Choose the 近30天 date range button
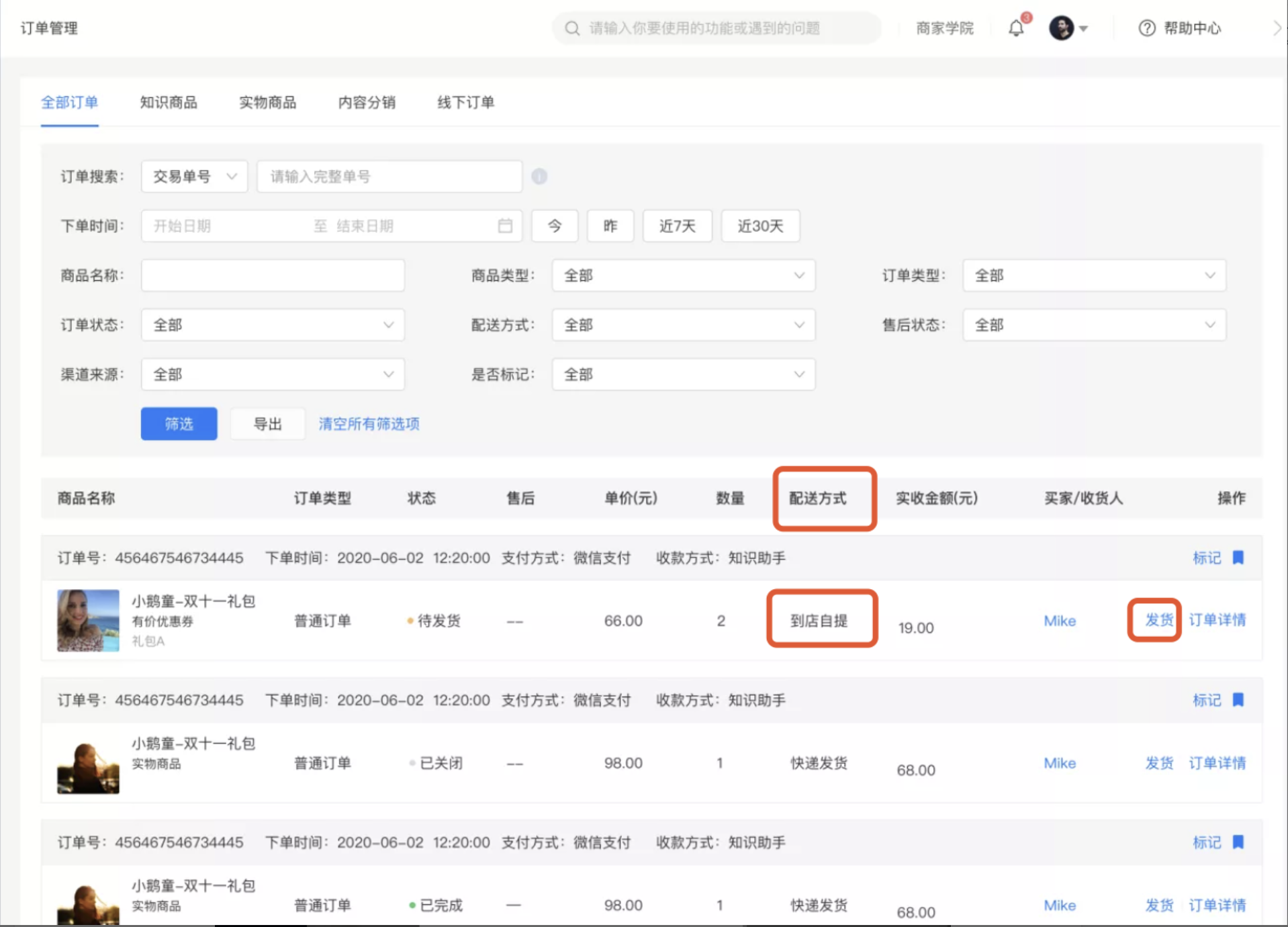Screen dimensions: 1288x927 tap(760, 226)
